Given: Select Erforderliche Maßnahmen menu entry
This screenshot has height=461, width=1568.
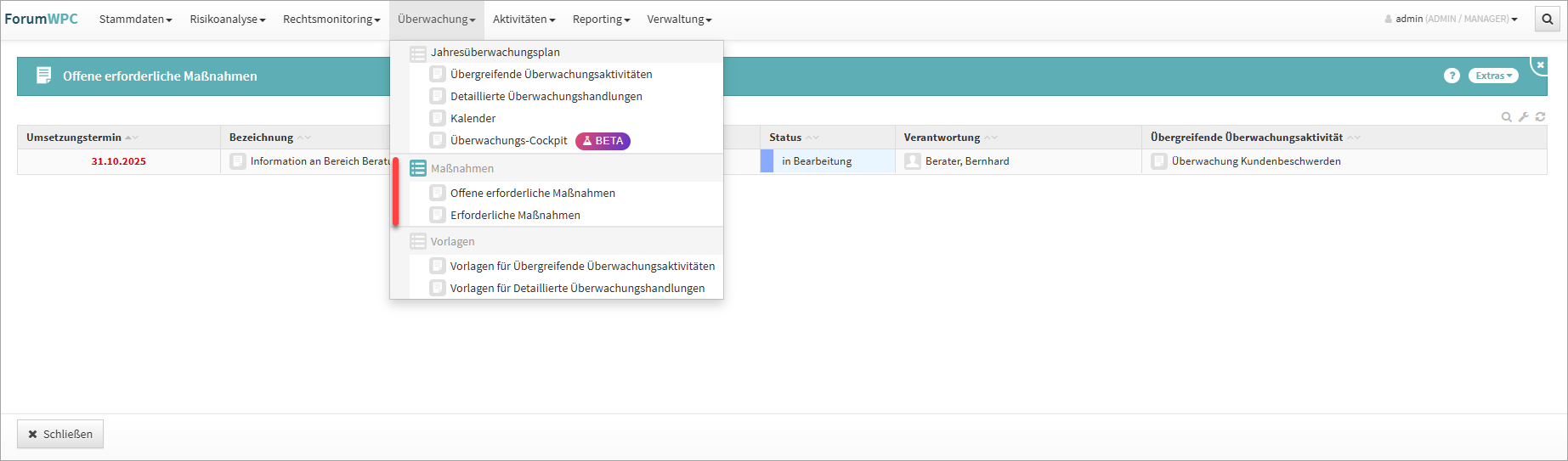Looking at the screenshot, I should pyautogui.click(x=515, y=215).
